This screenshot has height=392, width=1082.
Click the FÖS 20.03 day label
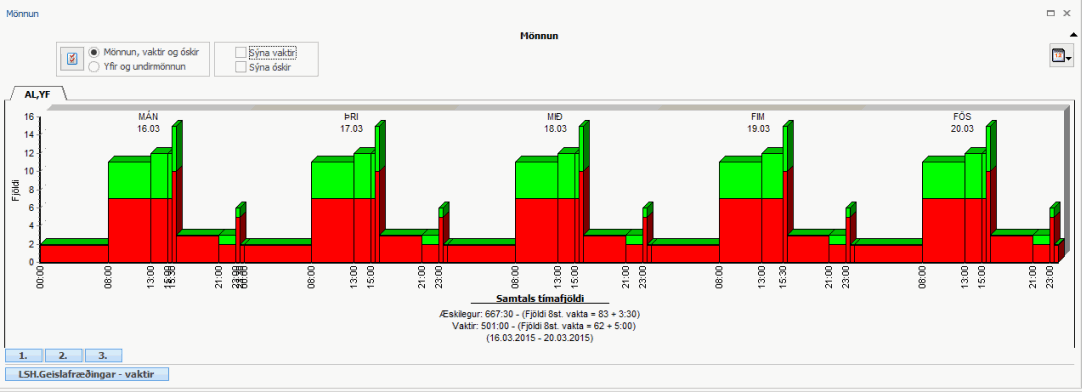pos(962,122)
